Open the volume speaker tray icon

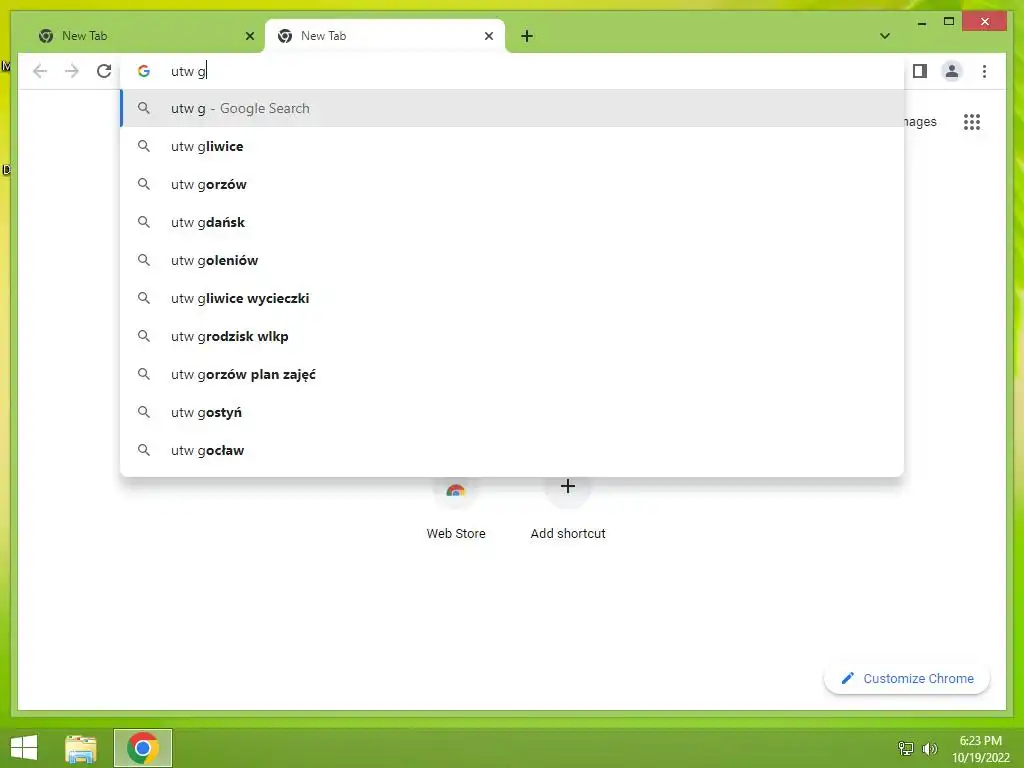[929, 748]
